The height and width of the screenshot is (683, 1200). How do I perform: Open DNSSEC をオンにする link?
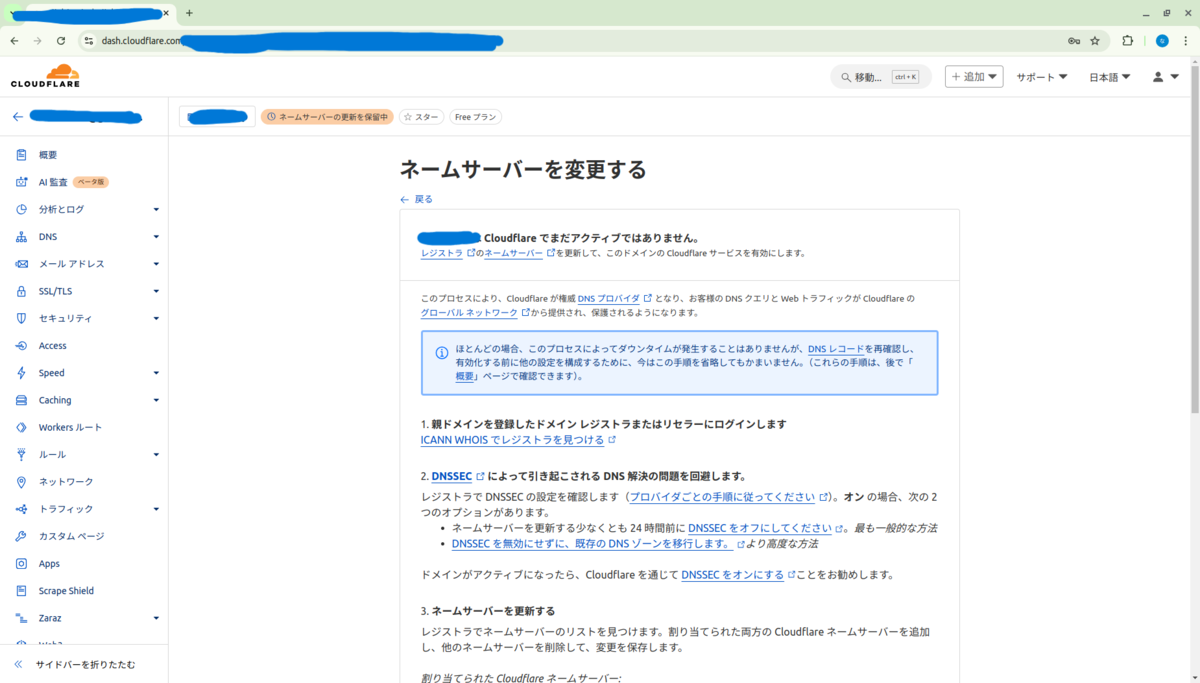pyautogui.click(x=733, y=575)
